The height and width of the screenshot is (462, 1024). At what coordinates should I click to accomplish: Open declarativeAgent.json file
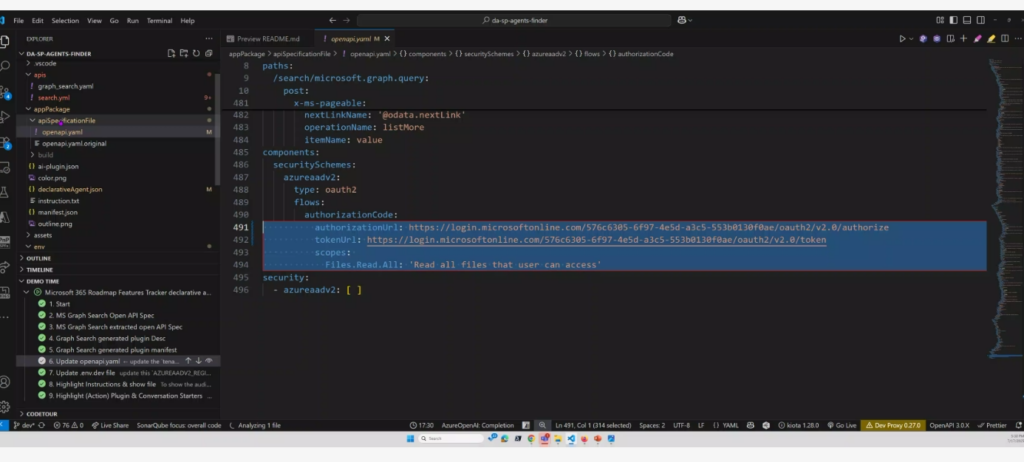(69, 189)
